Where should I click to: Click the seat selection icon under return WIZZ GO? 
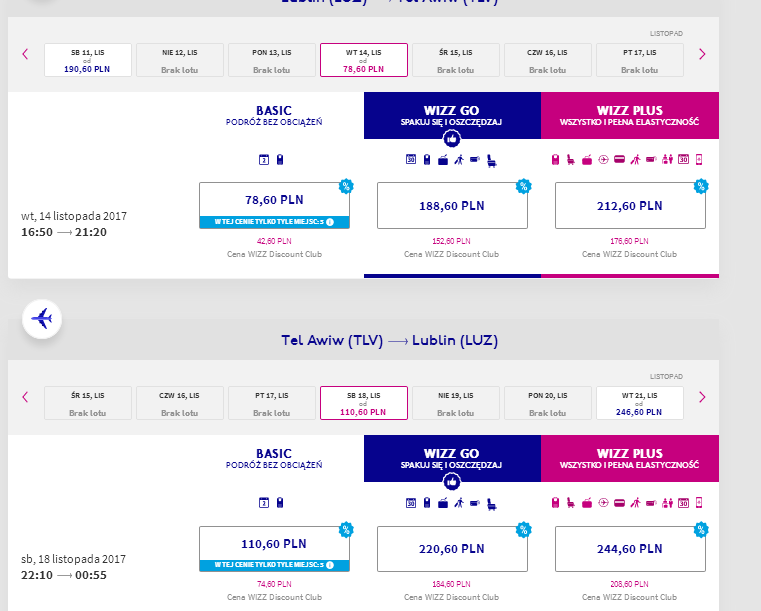pos(492,504)
